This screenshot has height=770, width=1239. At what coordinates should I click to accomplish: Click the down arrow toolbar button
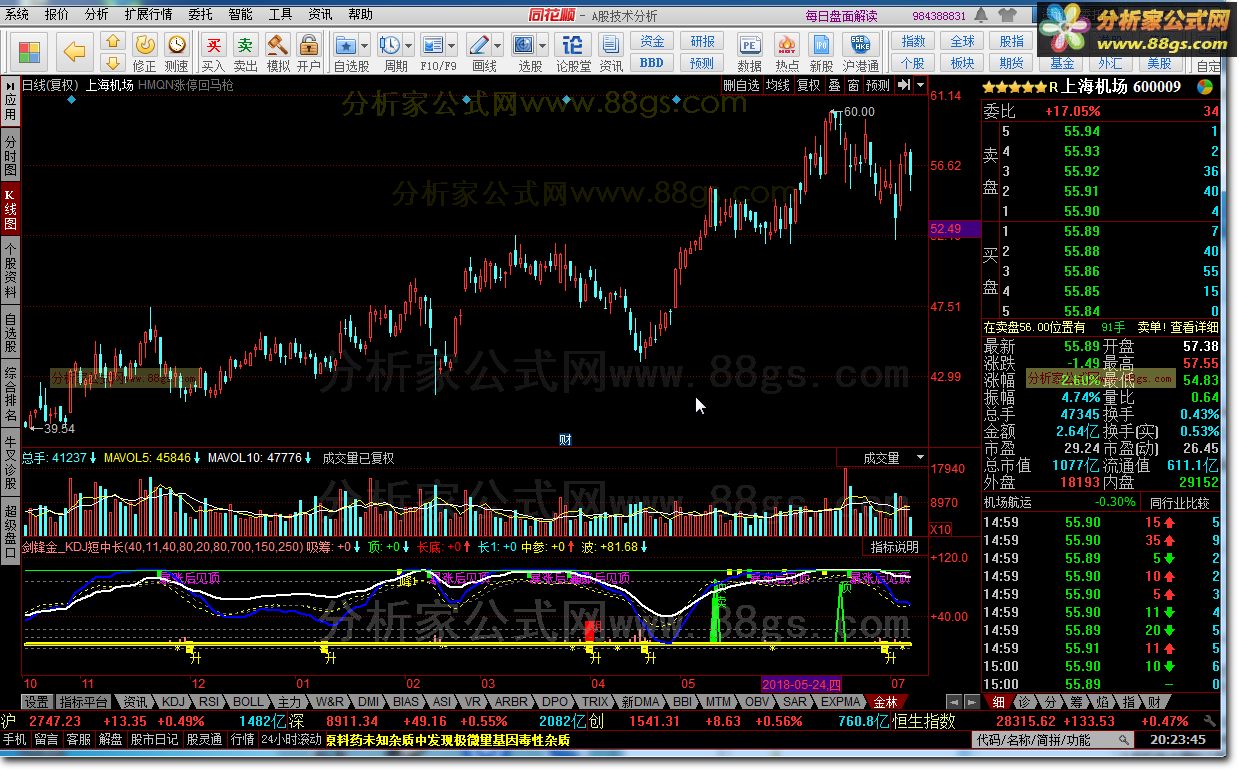pyautogui.click(x=113, y=64)
